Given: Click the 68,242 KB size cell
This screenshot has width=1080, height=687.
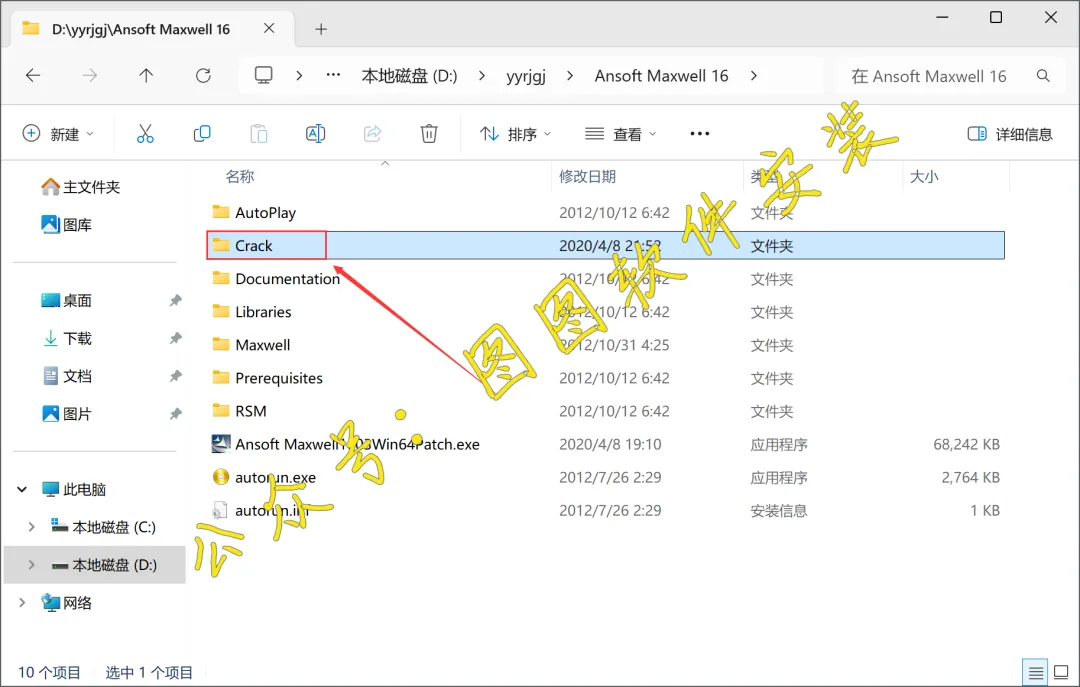Looking at the screenshot, I should pos(966,444).
